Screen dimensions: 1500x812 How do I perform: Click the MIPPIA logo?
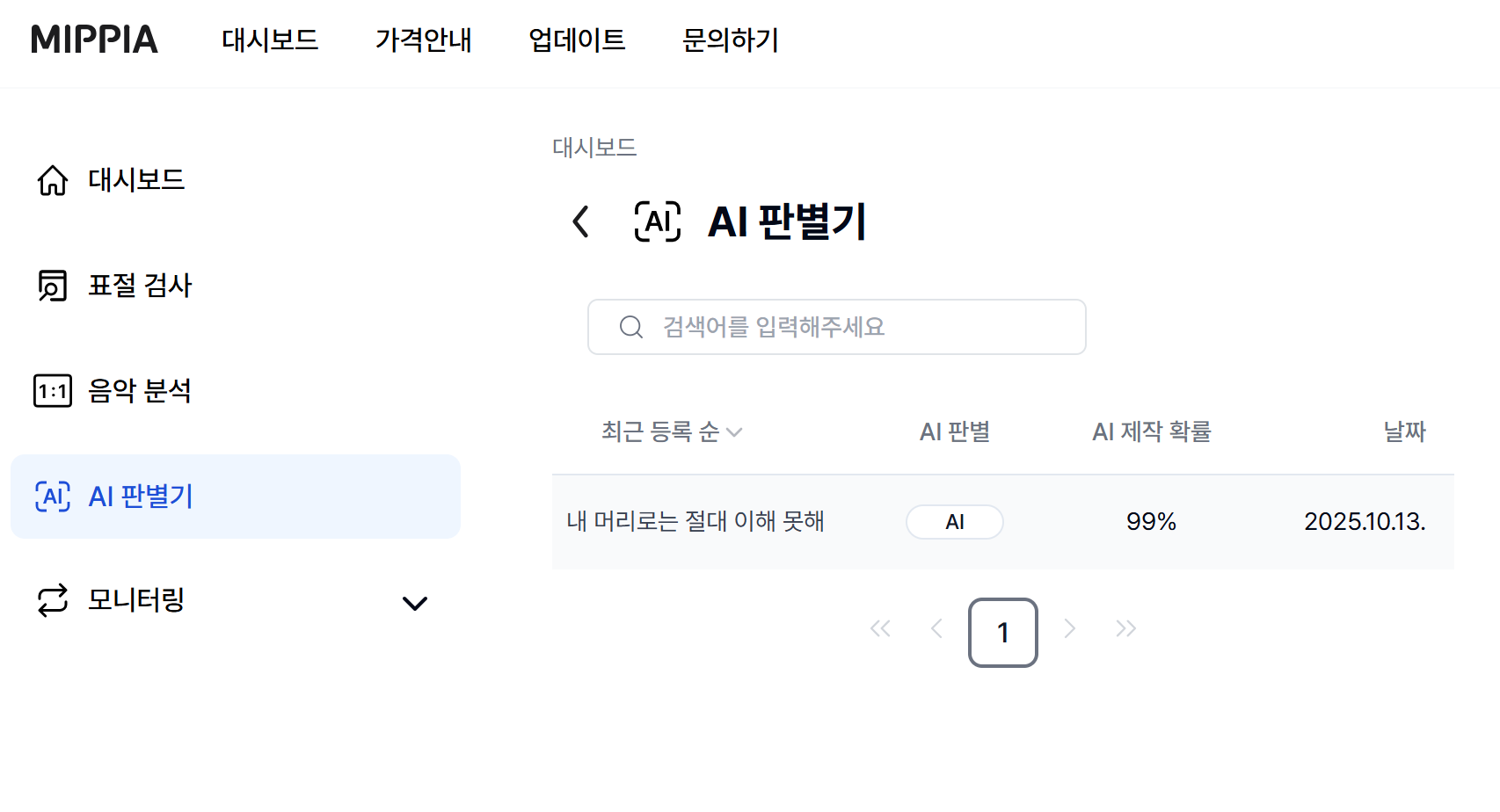click(94, 40)
